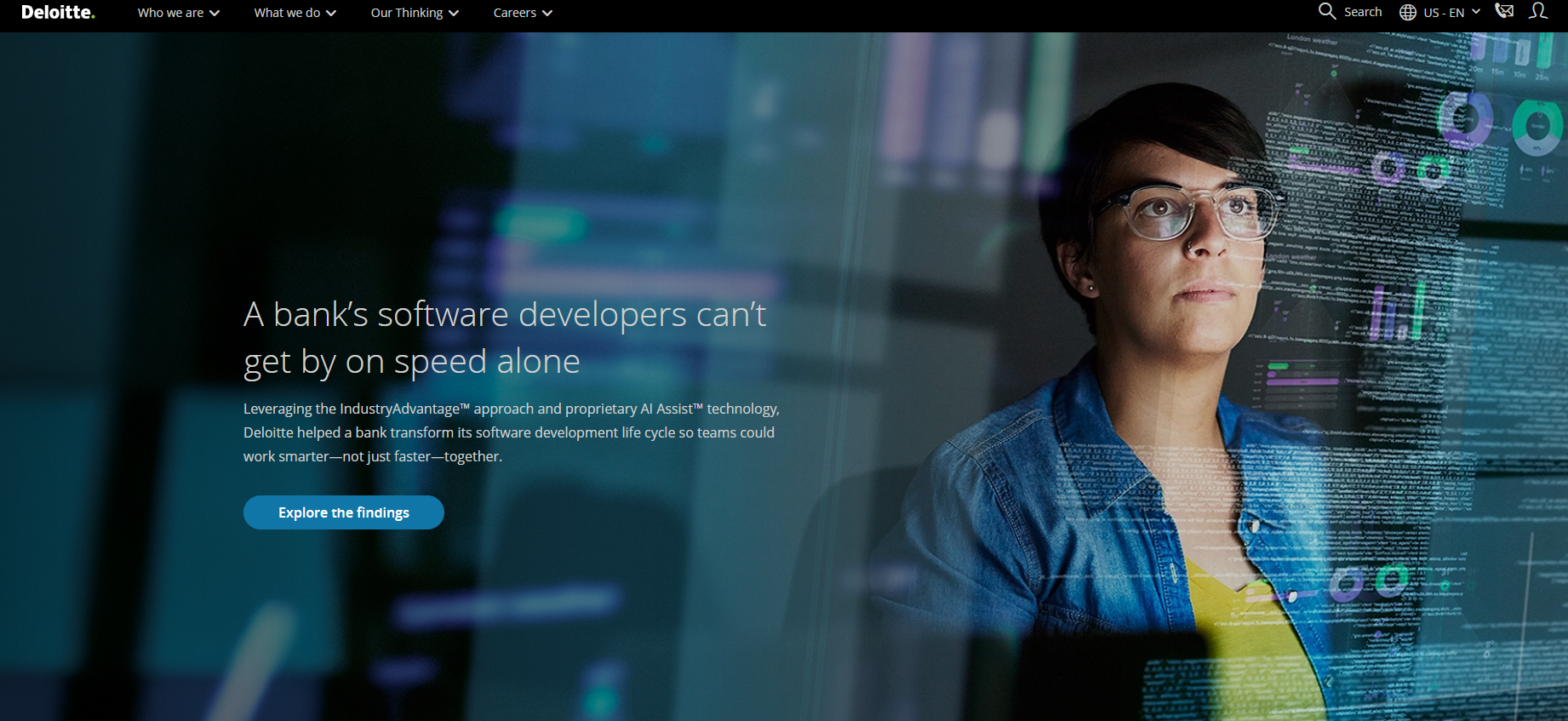The image size is (1568, 721).
Task: Expand the chevron beside Who we are
Action: coord(215,14)
